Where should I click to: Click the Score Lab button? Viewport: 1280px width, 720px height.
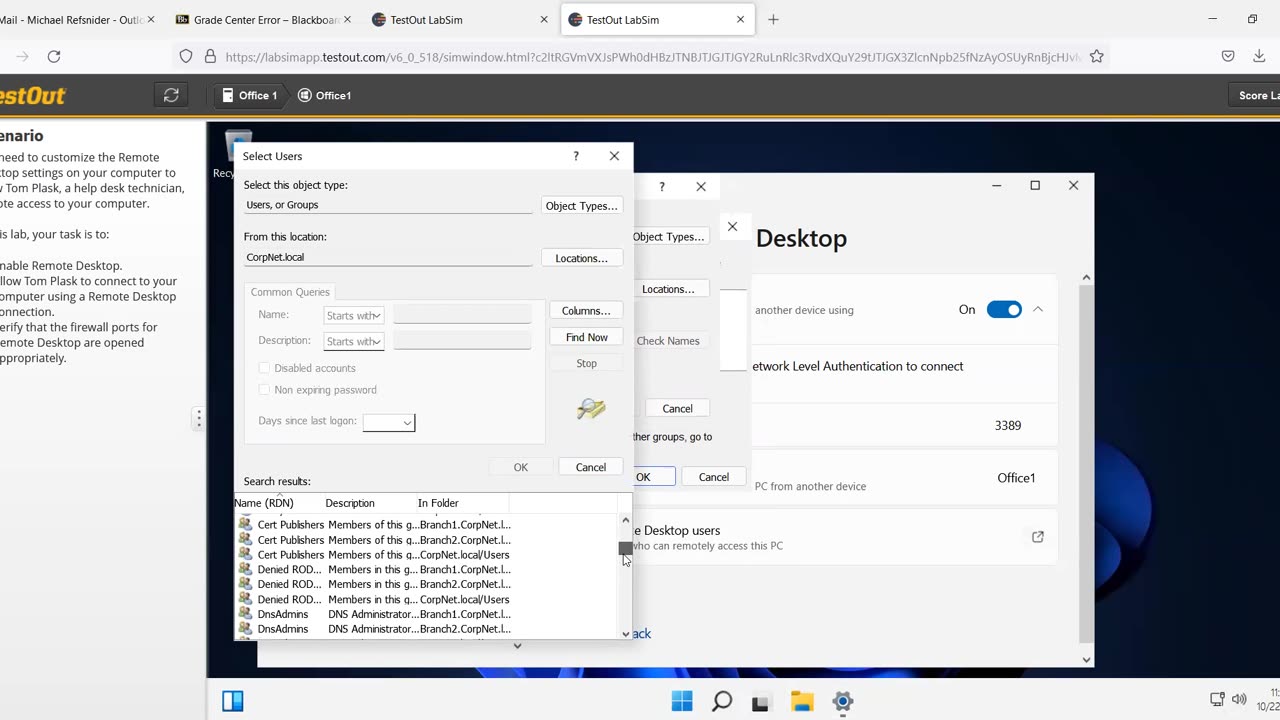coord(1254,95)
